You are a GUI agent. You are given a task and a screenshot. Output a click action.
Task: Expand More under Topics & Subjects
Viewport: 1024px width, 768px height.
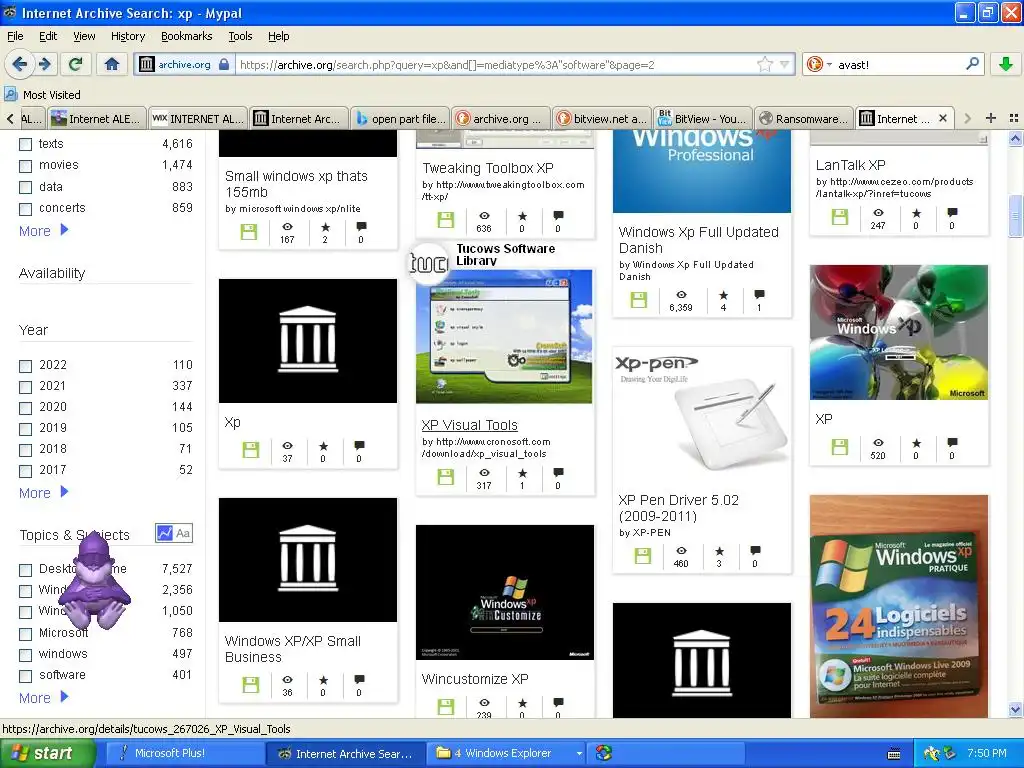[x=44, y=697]
